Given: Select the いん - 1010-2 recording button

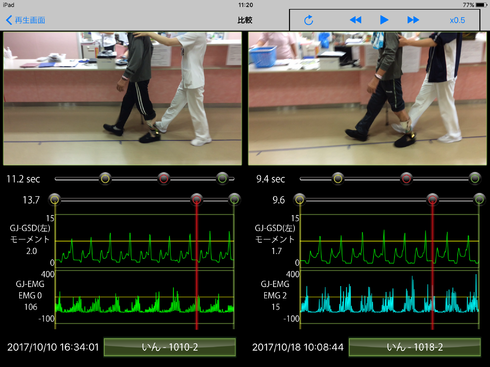Looking at the screenshot, I should click(x=170, y=347).
